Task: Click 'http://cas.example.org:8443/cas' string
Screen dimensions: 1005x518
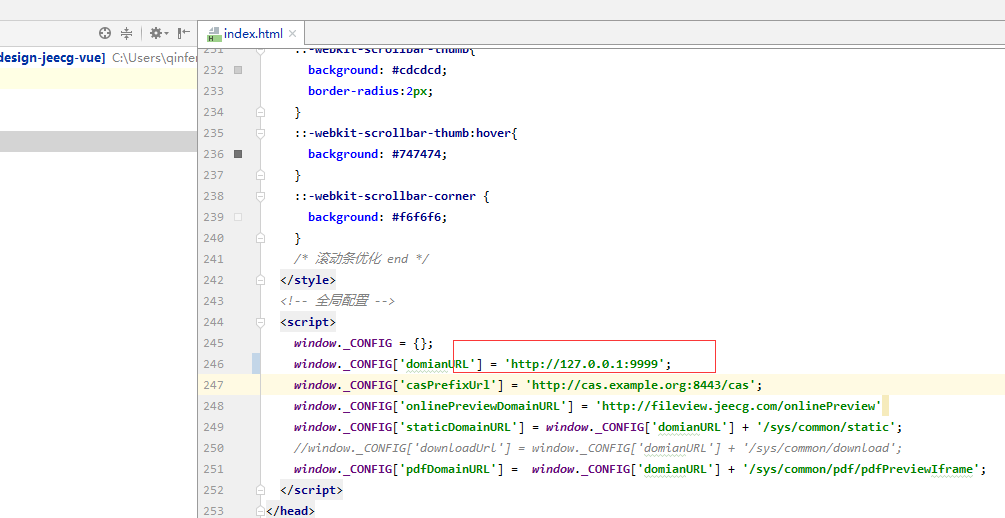Action: click(x=641, y=385)
